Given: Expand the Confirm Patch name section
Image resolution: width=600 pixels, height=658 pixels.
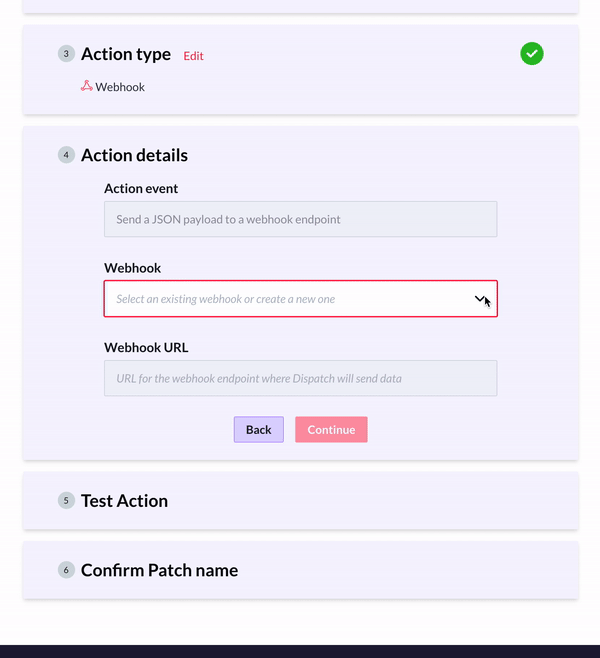Looking at the screenshot, I should pos(159,570).
